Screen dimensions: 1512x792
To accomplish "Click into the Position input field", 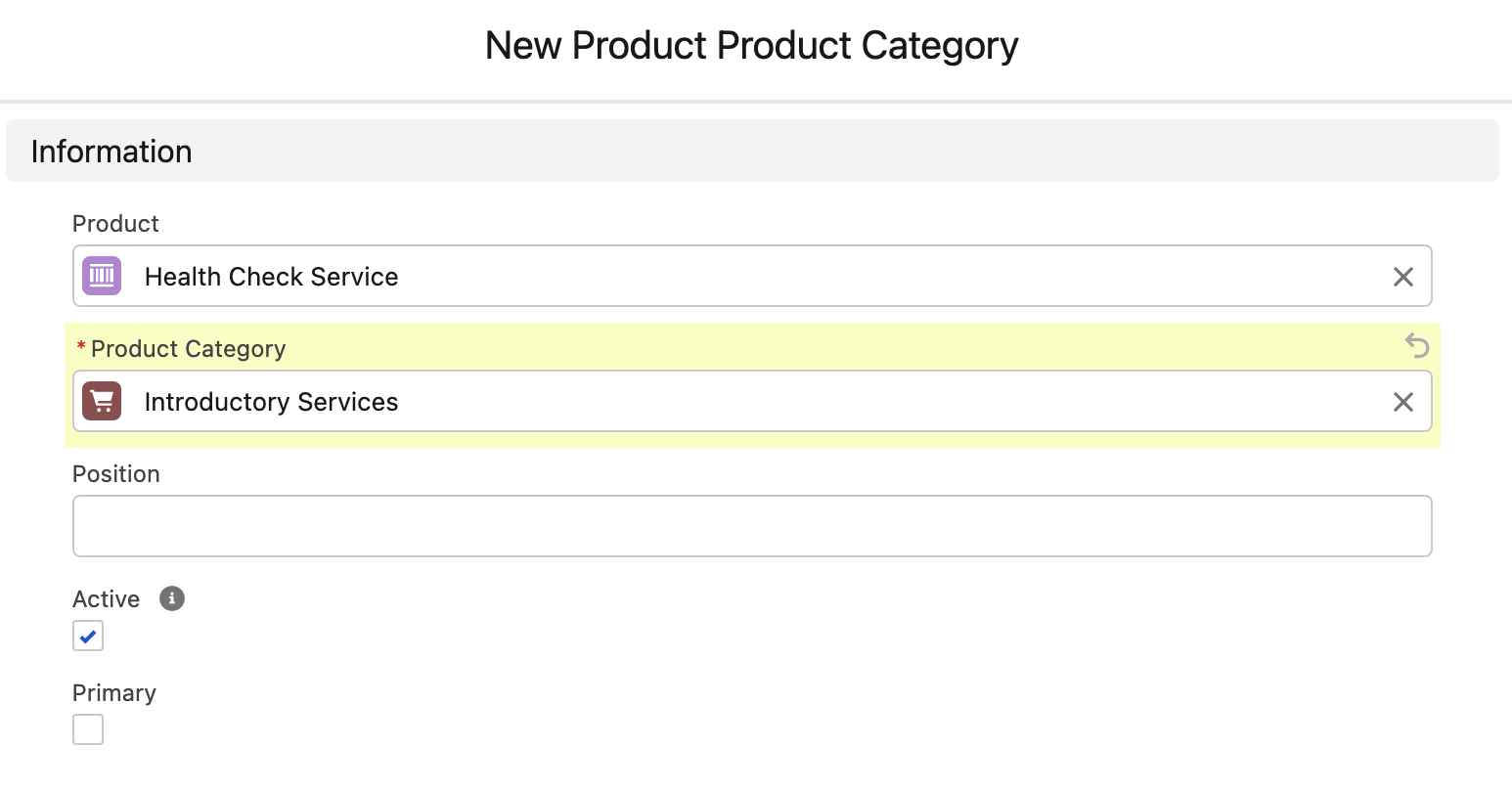I will (x=752, y=526).
